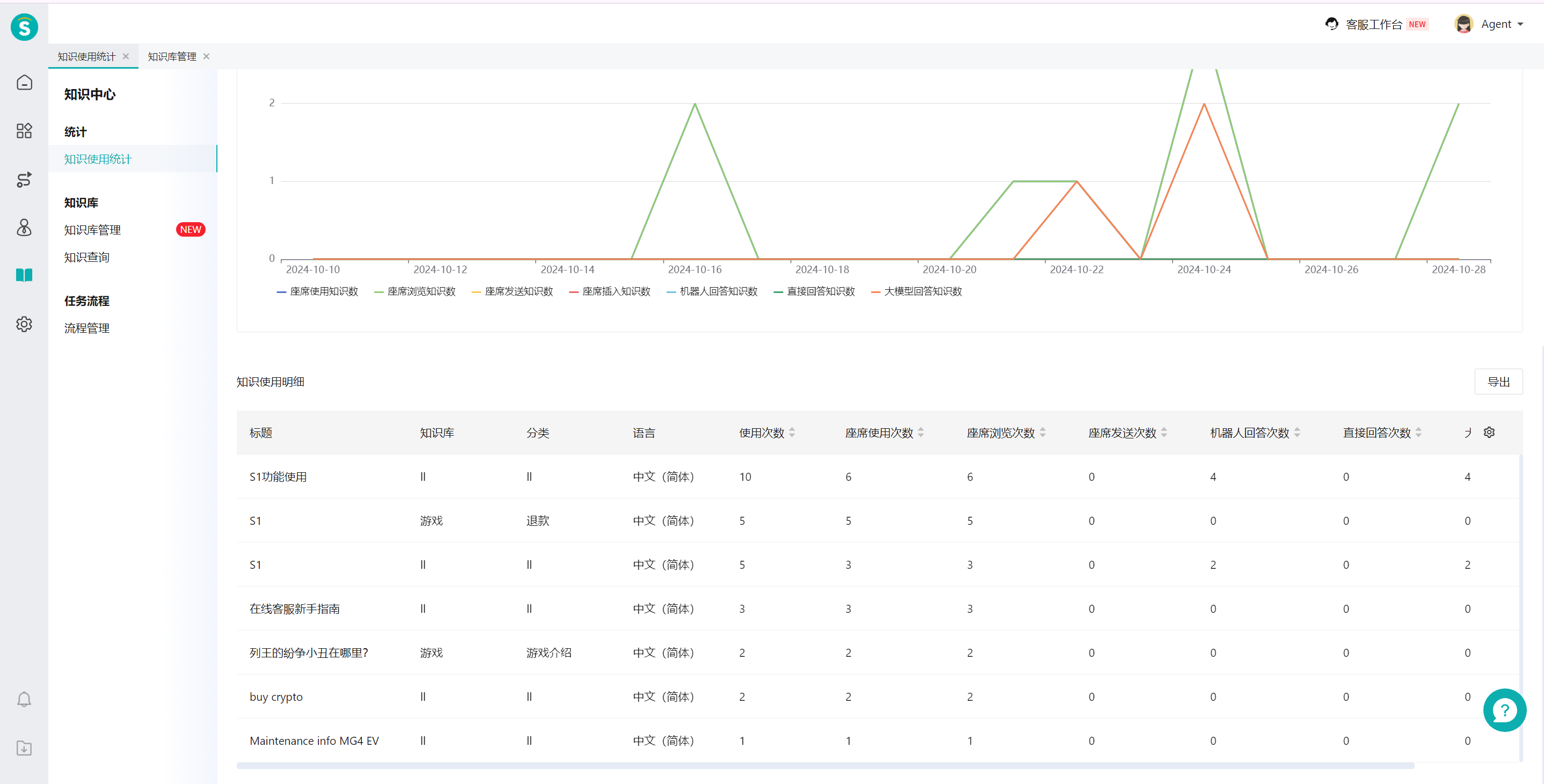
Task: Click the red NEW badge beside 知识库管理
Action: pos(191,229)
